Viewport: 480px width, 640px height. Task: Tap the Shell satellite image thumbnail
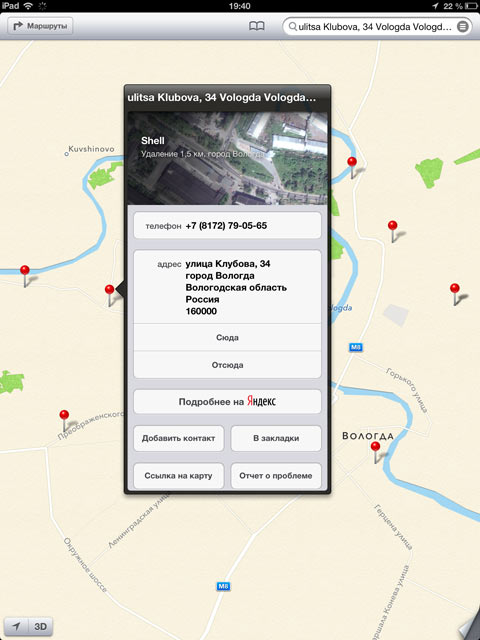227,158
